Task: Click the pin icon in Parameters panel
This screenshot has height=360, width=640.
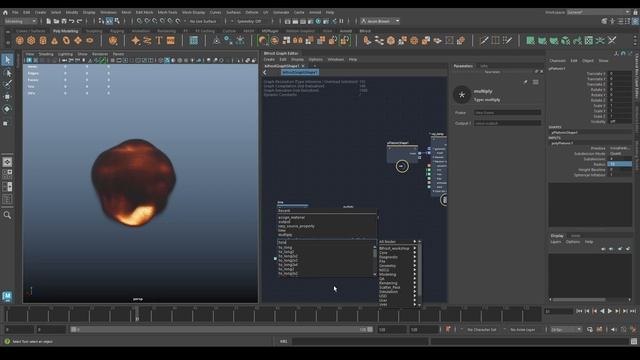Action: [525, 82]
